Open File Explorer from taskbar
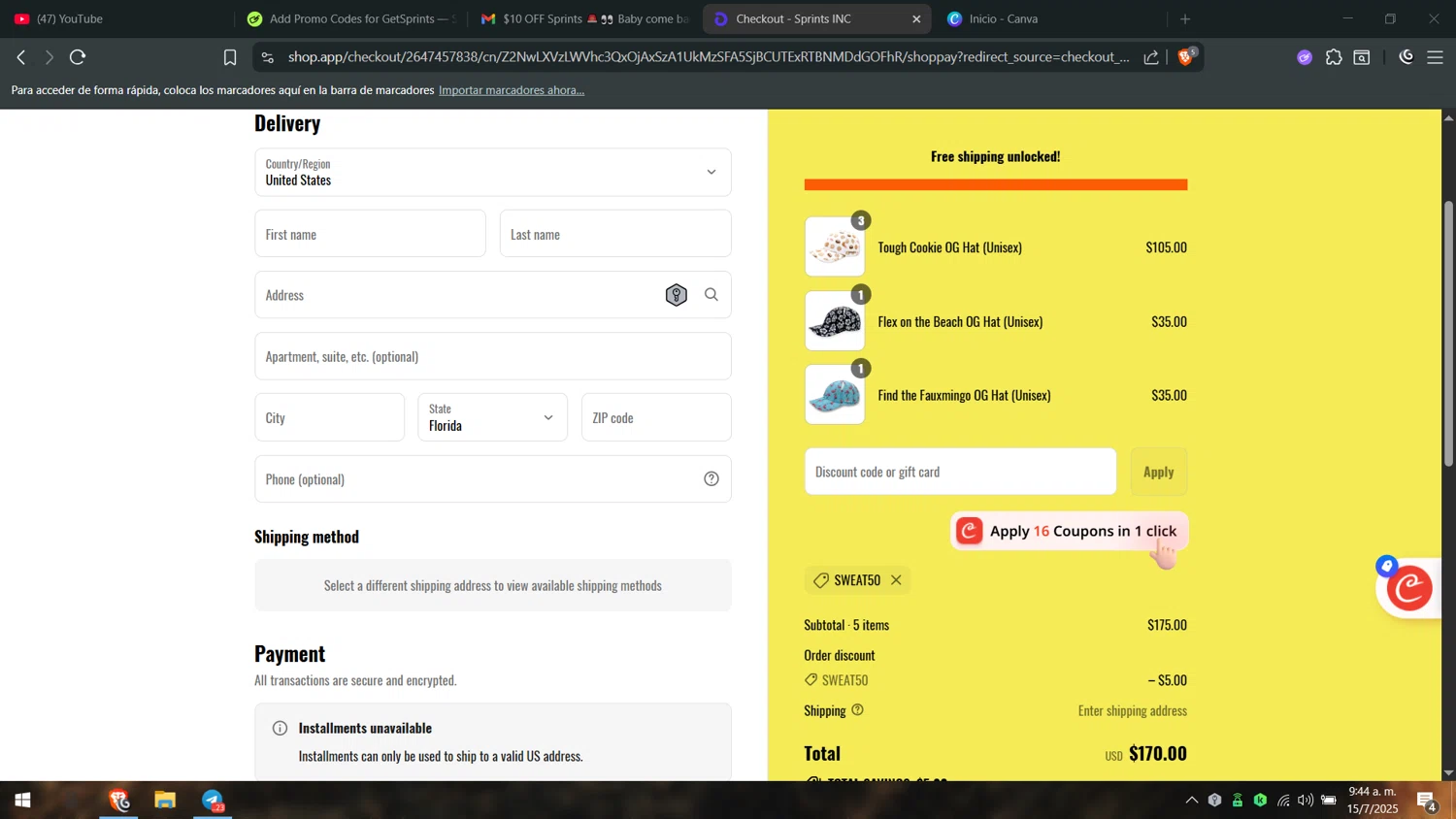The width and height of the screenshot is (1456, 819). coord(165,801)
